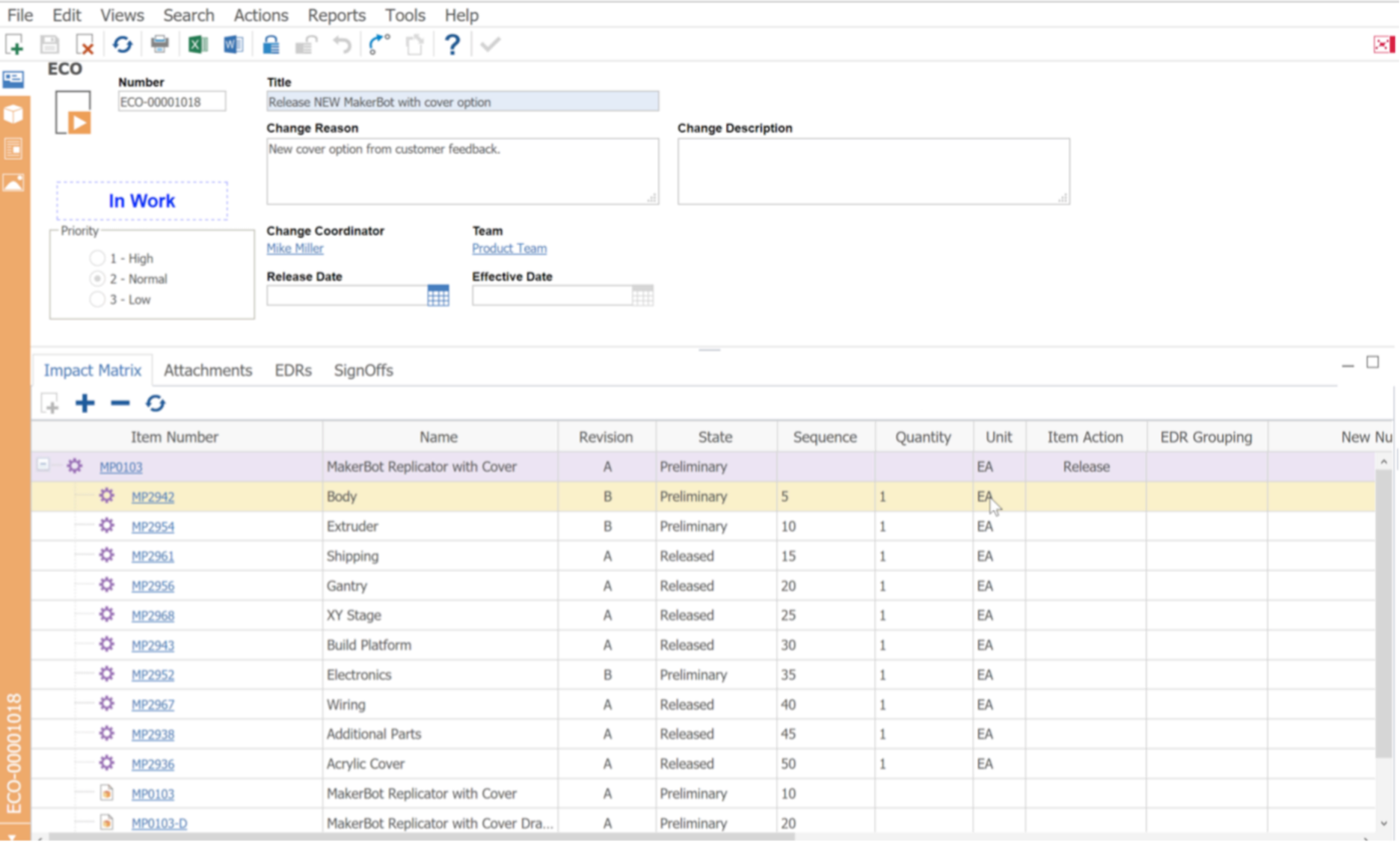1400x845 pixels.
Task: Click the minus Remove row icon
Action: [x=120, y=403]
